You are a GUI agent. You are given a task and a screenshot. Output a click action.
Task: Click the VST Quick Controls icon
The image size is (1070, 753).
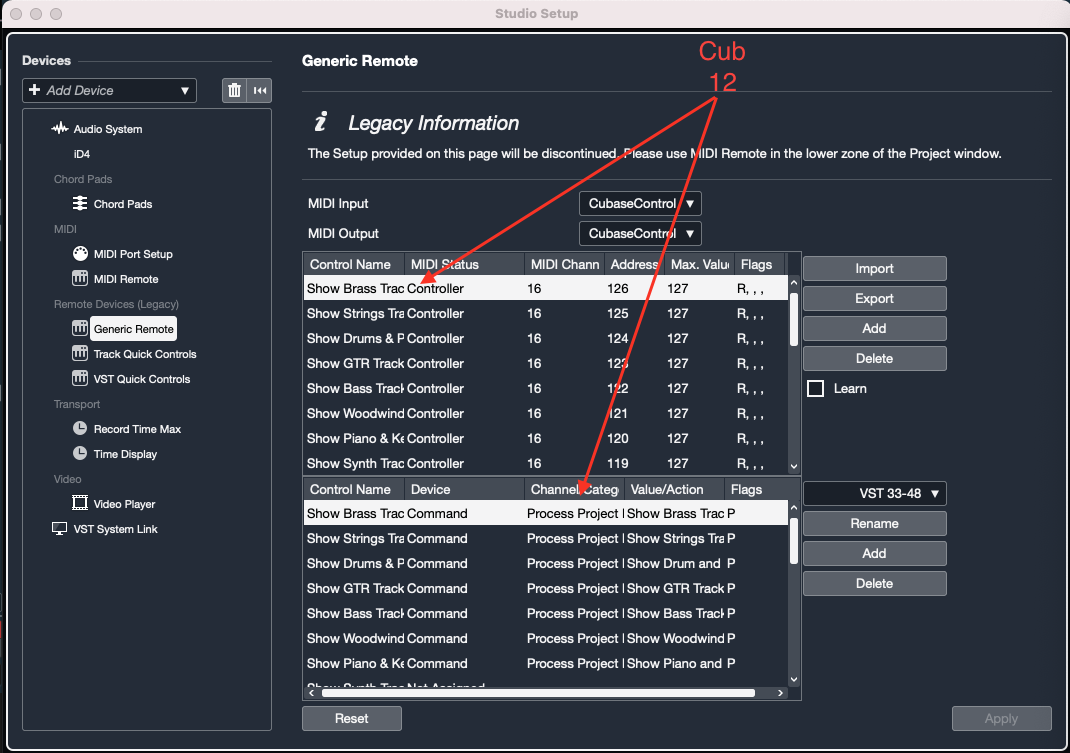80,378
